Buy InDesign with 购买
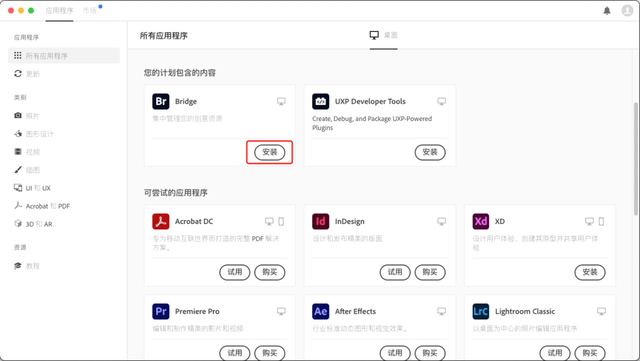This screenshot has width=640, height=361. point(430,272)
